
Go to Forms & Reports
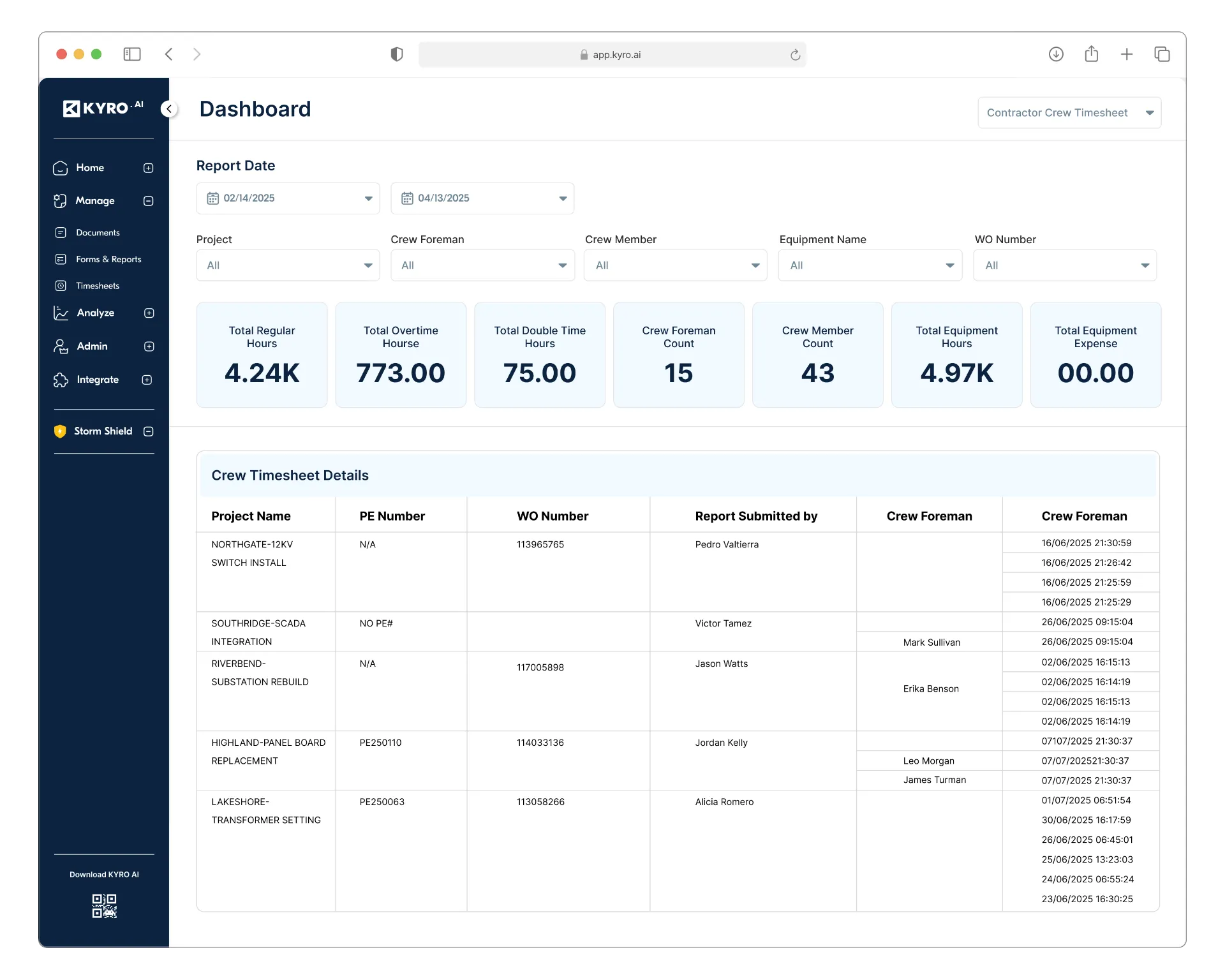(108, 259)
